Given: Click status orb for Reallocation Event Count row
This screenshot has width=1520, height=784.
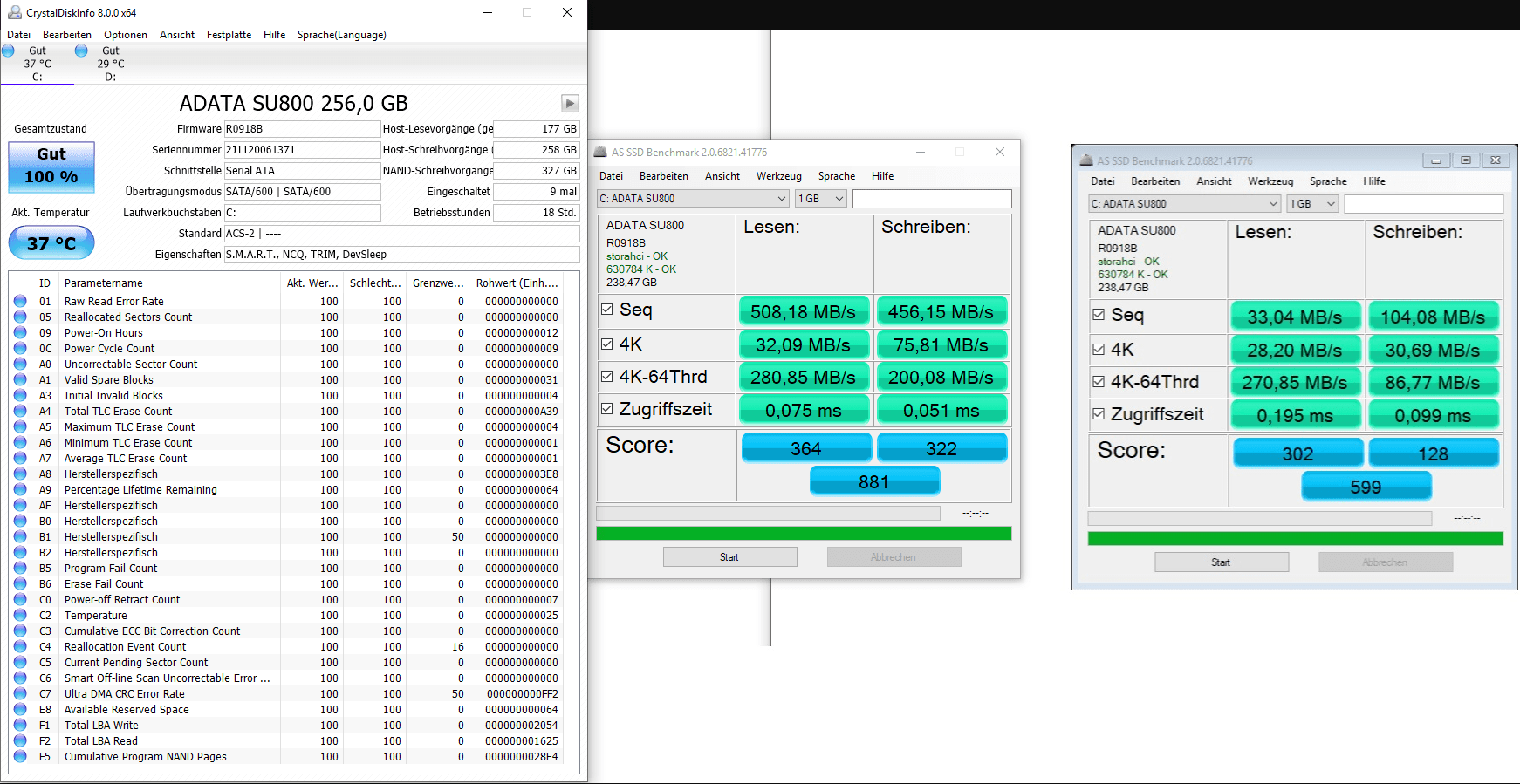Looking at the screenshot, I should pyautogui.click(x=20, y=646).
